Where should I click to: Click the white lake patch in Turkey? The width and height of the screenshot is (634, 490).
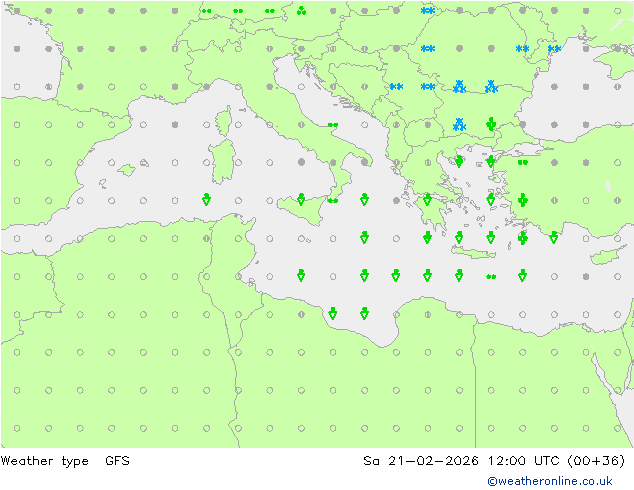608,185
